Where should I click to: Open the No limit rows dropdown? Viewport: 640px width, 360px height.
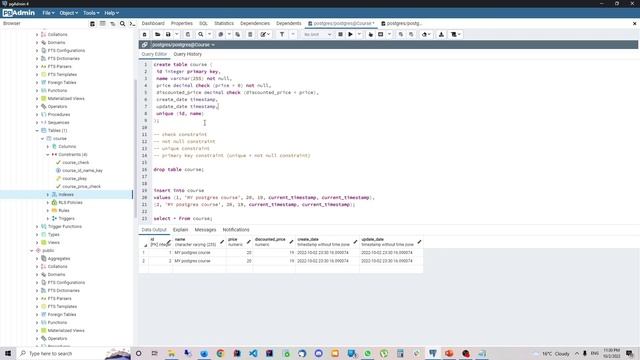317,35
